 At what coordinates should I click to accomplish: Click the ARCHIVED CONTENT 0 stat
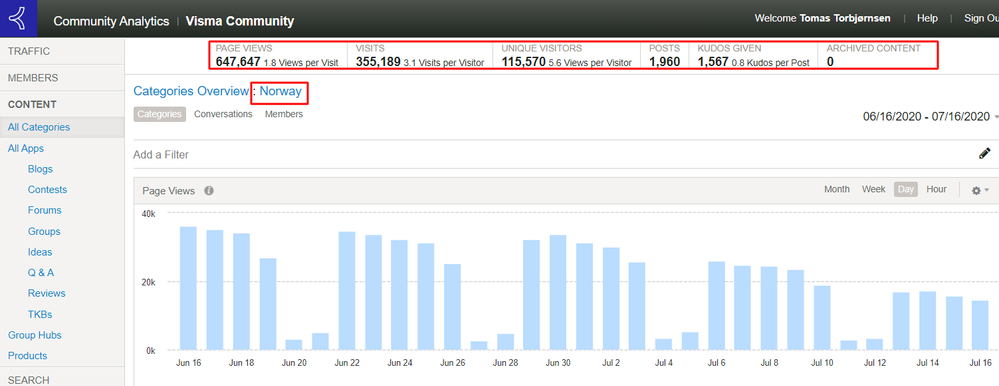tap(873, 55)
